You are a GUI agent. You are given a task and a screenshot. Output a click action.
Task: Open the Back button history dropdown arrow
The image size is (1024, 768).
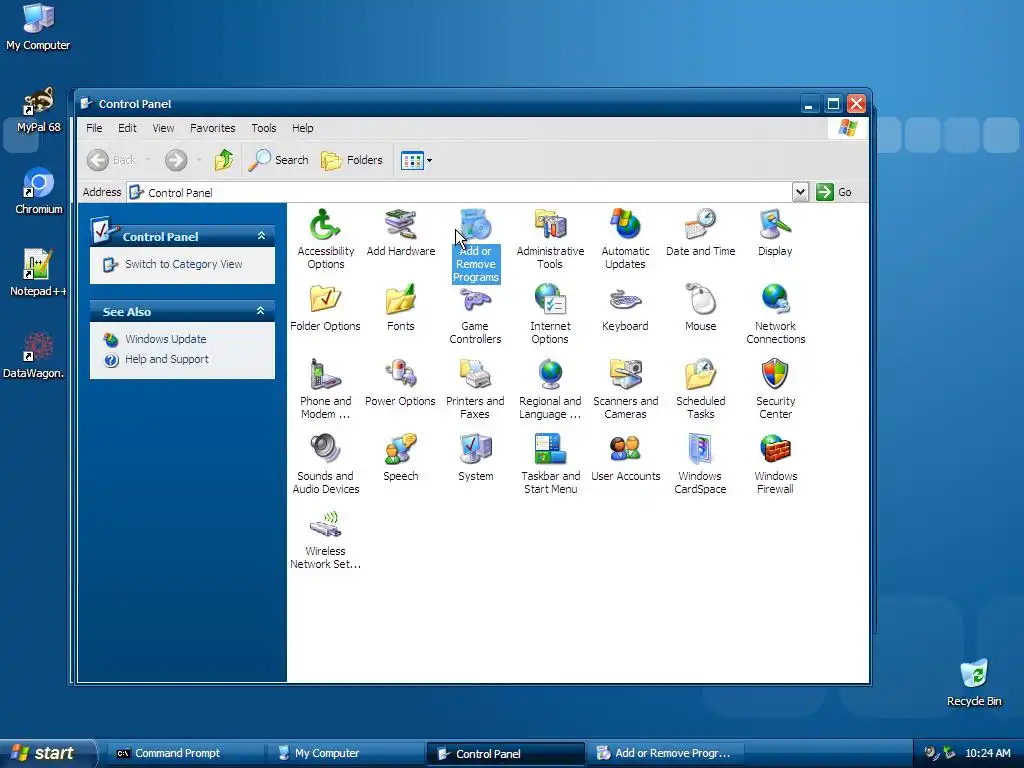pos(148,160)
